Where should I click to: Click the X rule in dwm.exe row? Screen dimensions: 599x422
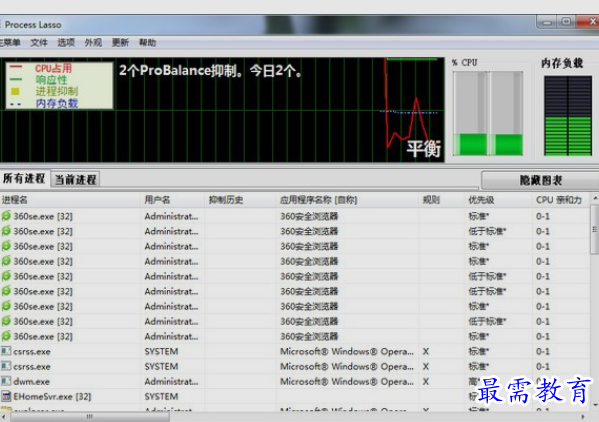426,382
